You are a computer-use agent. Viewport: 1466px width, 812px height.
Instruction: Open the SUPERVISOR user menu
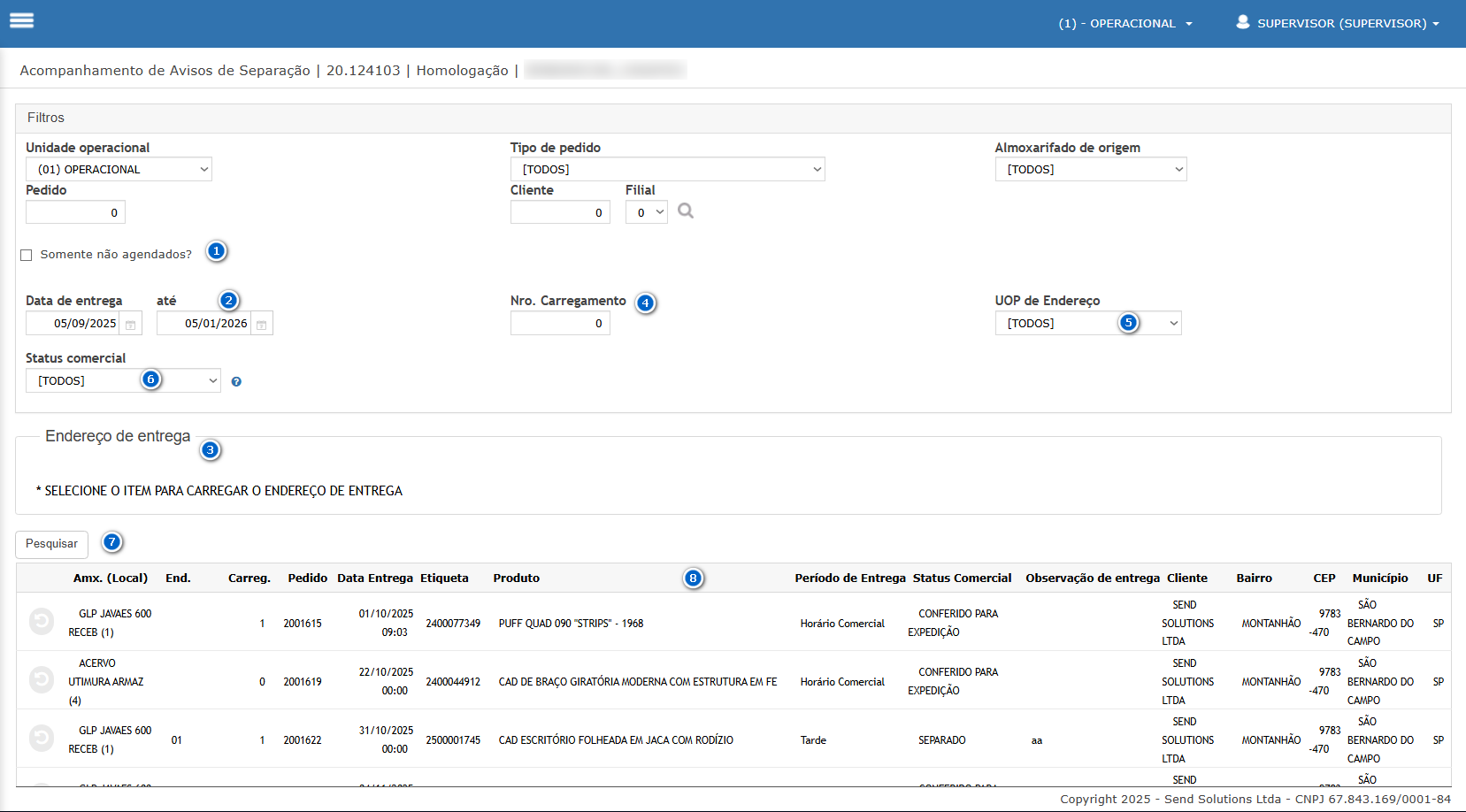pos(1347,24)
